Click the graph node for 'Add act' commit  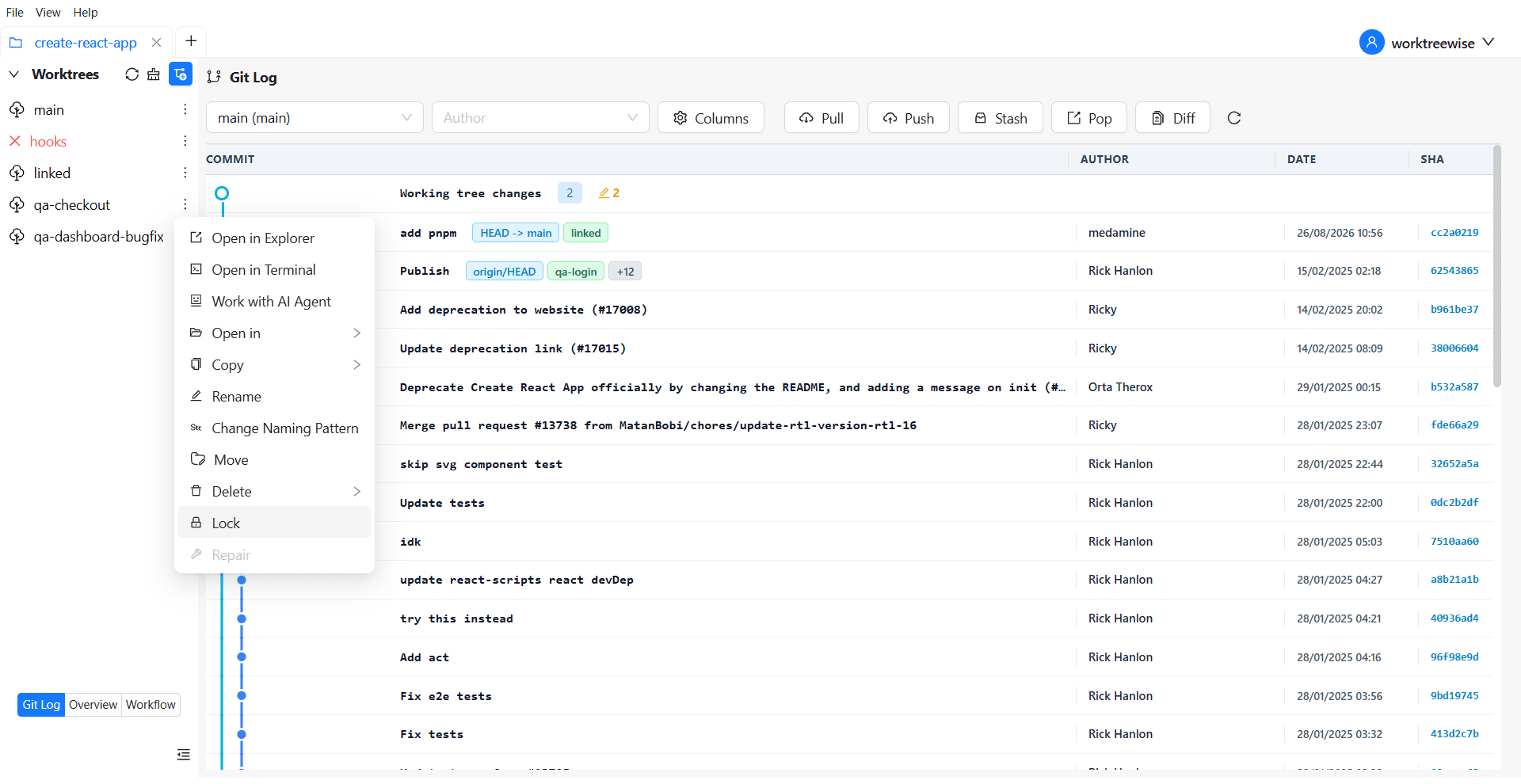[x=242, y=657]
